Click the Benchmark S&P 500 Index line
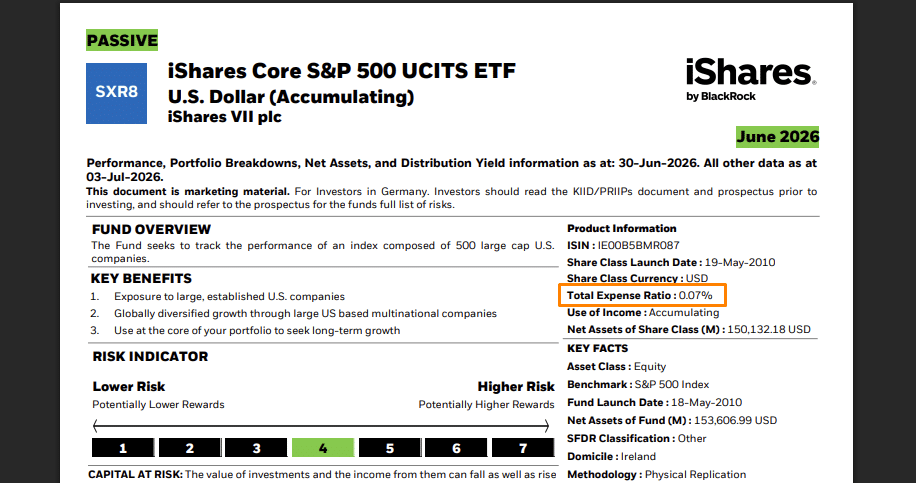 [x=638, y=384]
